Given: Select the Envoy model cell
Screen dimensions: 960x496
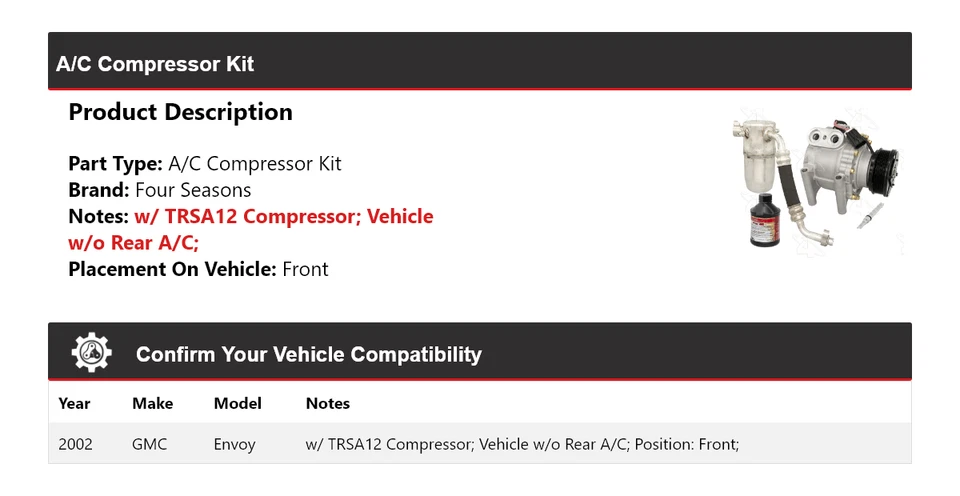Looking at the screenshot, I should (234, 444).
